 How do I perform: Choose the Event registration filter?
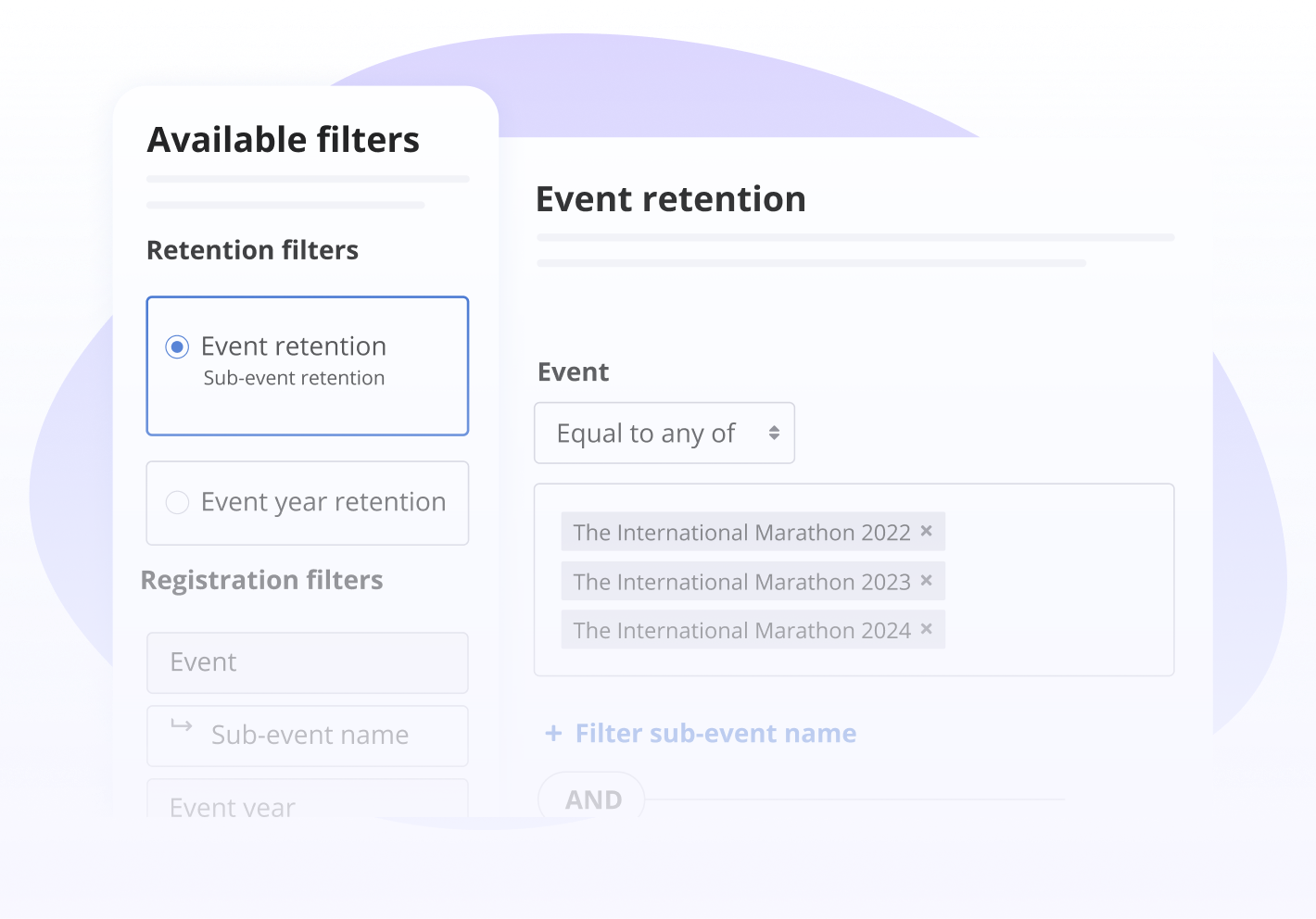307,662
